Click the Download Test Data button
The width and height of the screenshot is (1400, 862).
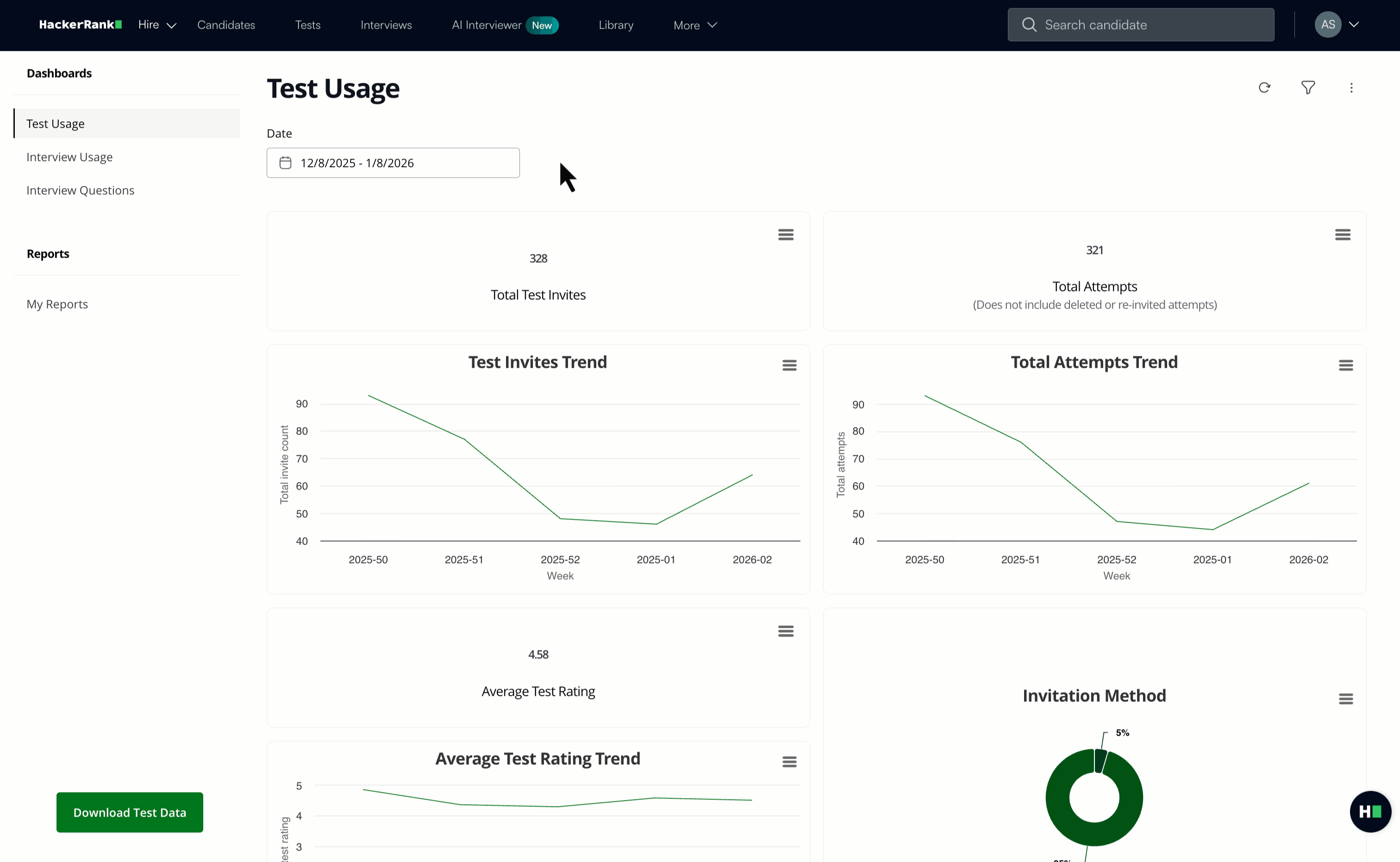[130, 812]
